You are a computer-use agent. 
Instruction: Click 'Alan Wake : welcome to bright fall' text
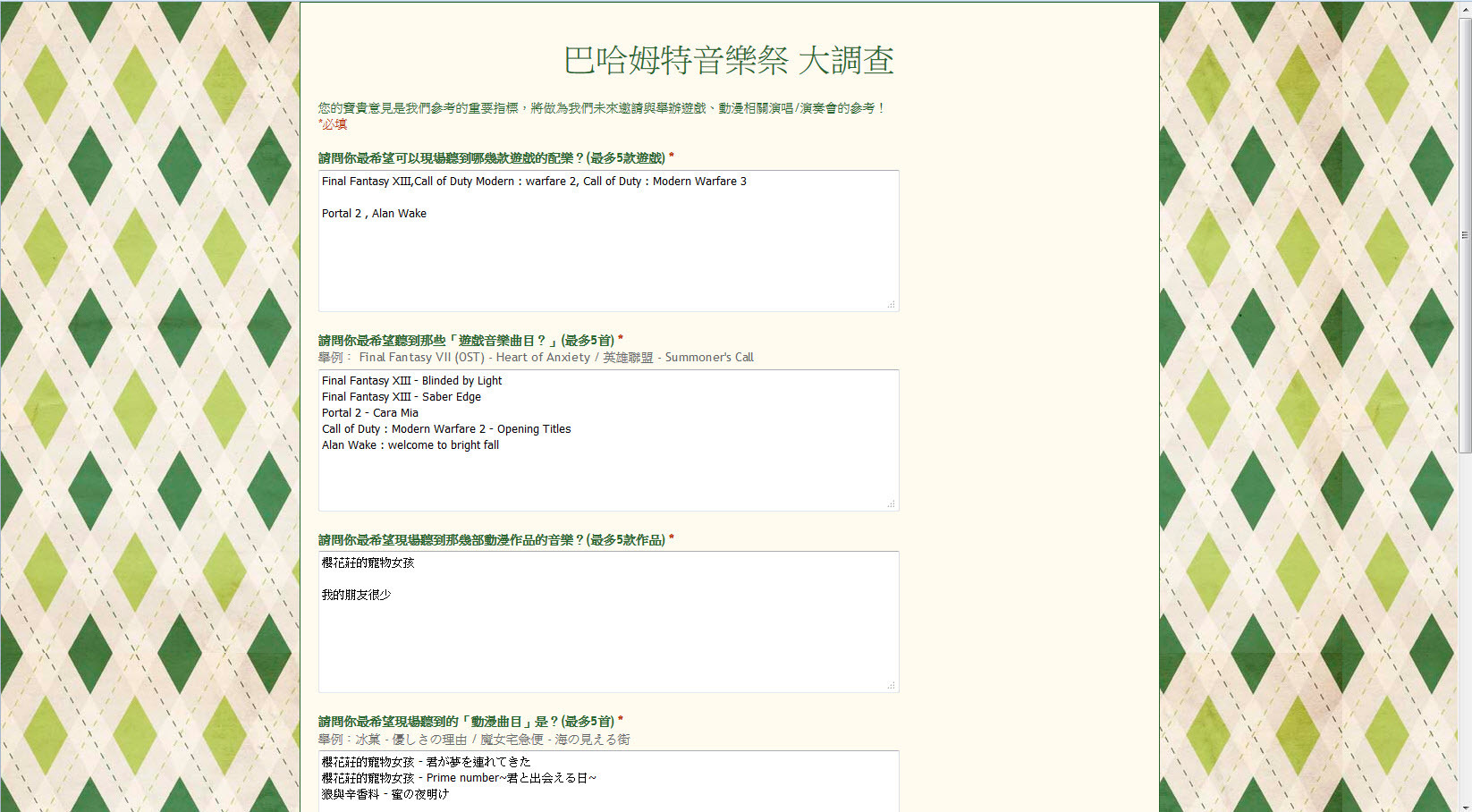tap(410, 445)
